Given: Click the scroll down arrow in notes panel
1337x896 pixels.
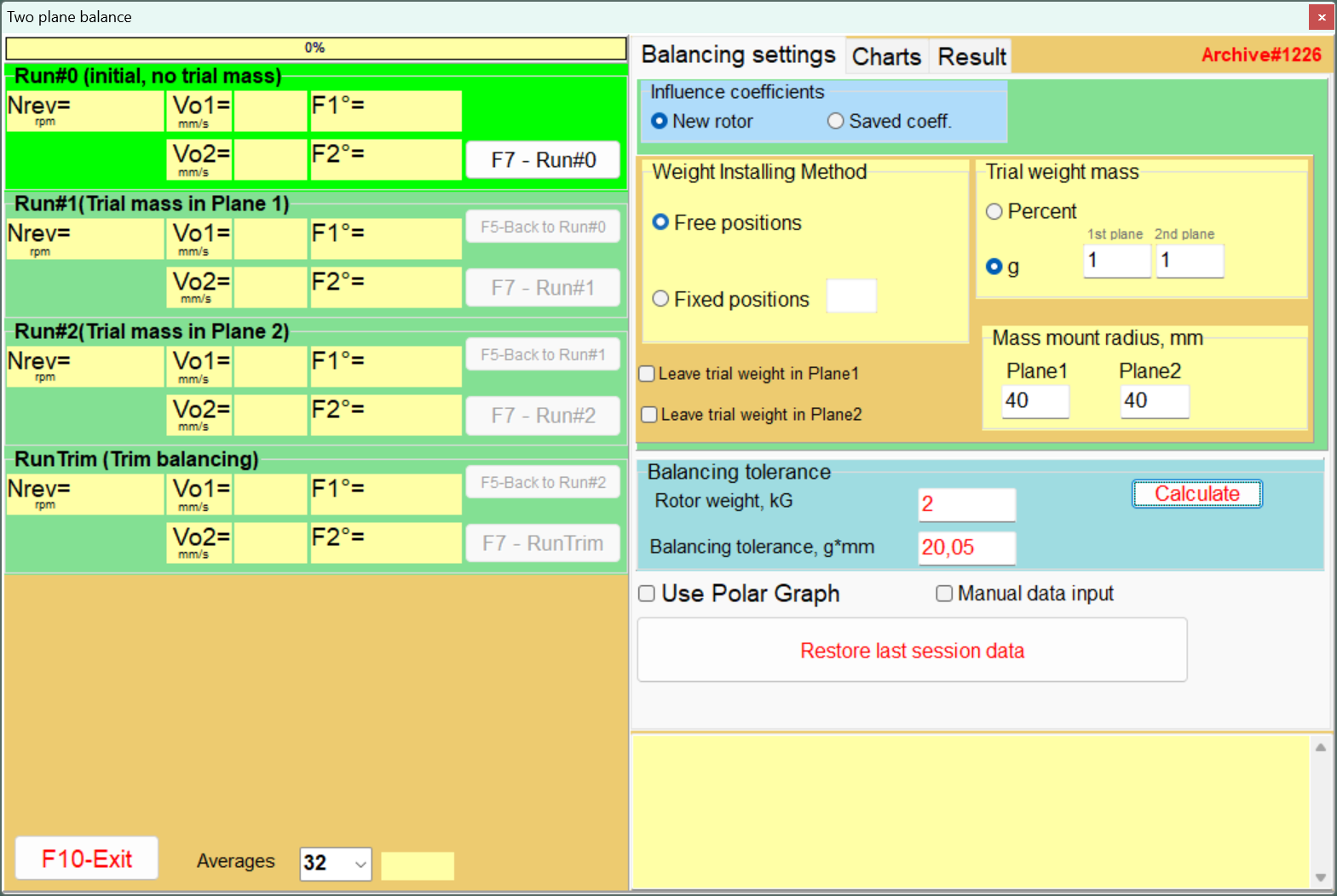Looking at the screenshot, I should (x=1320, y=877).
